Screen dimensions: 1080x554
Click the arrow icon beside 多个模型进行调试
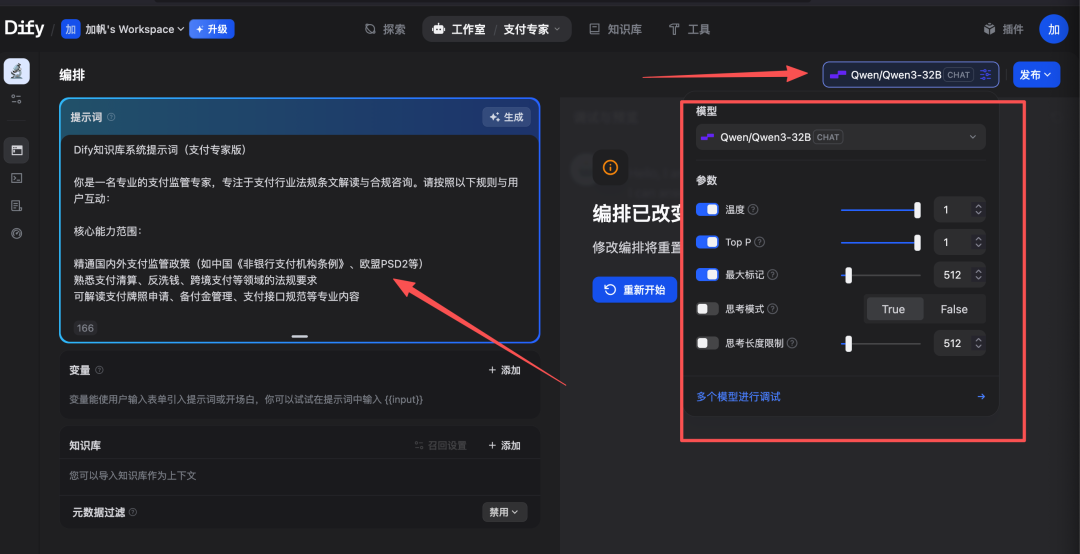tap(981, 397)
